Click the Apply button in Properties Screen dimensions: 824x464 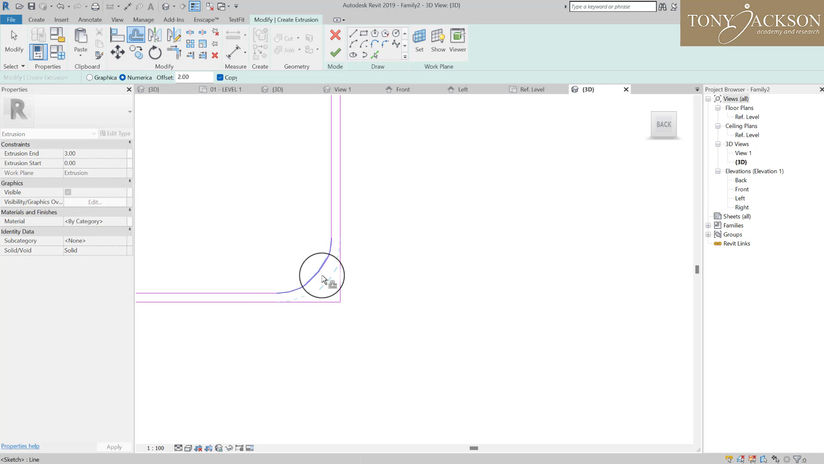(114, 447)
